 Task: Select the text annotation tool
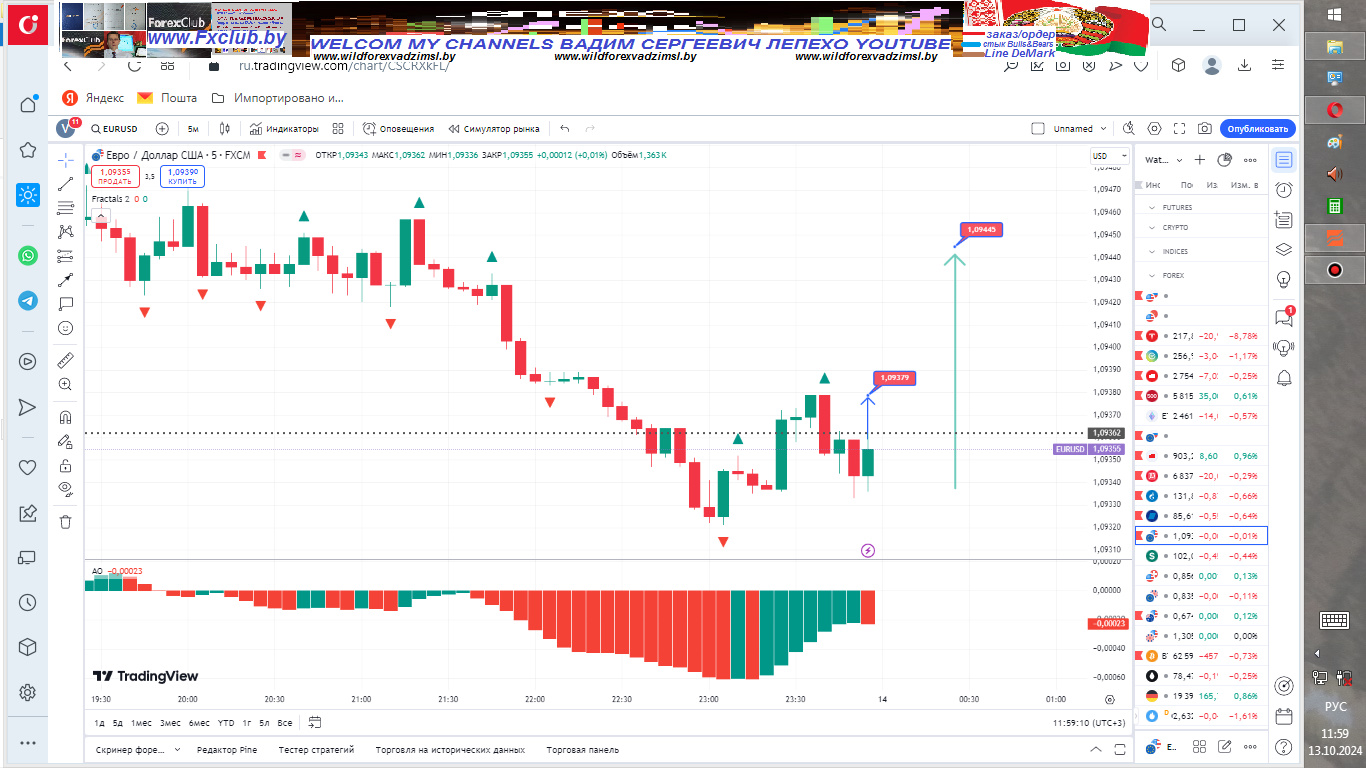pos(65,303)
